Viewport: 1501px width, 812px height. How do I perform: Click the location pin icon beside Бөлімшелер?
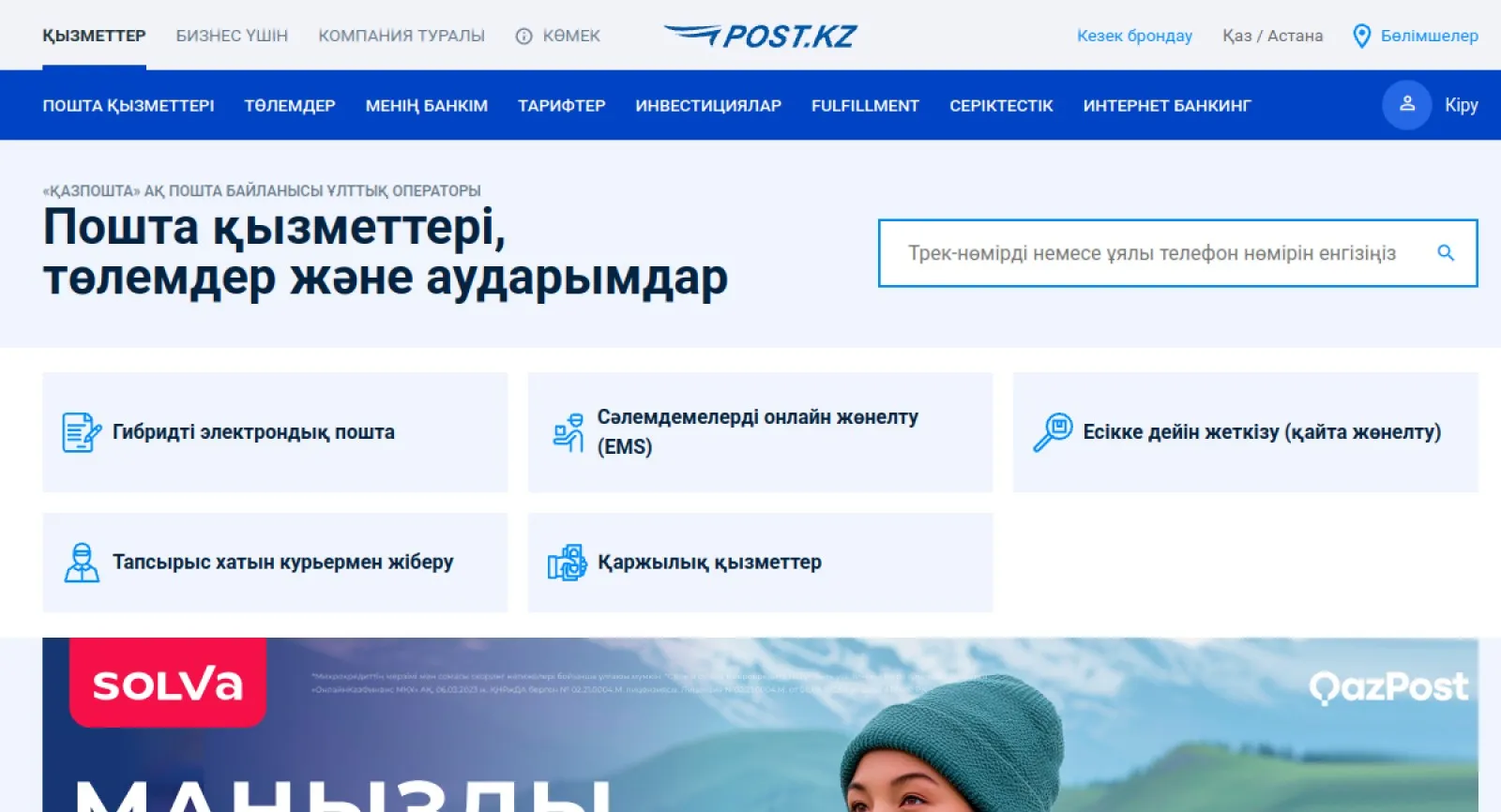[x=1361, y=36]
